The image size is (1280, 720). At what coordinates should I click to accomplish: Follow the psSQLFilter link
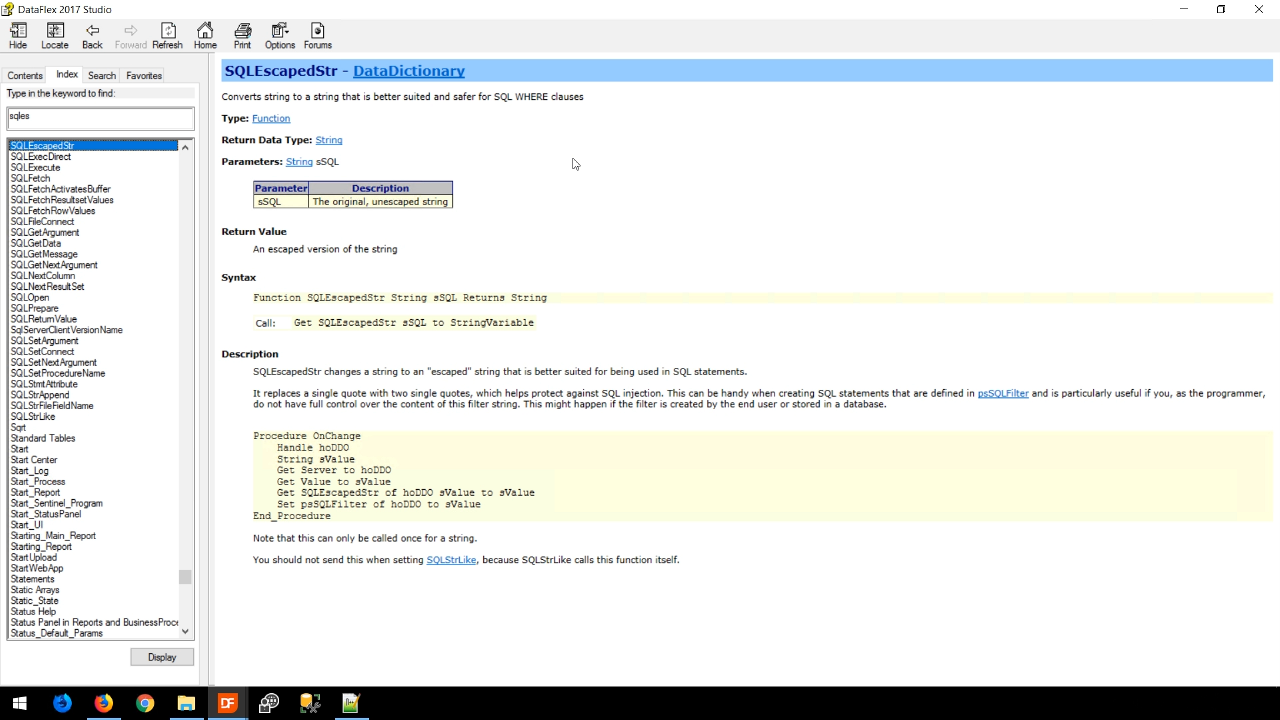1002,393
